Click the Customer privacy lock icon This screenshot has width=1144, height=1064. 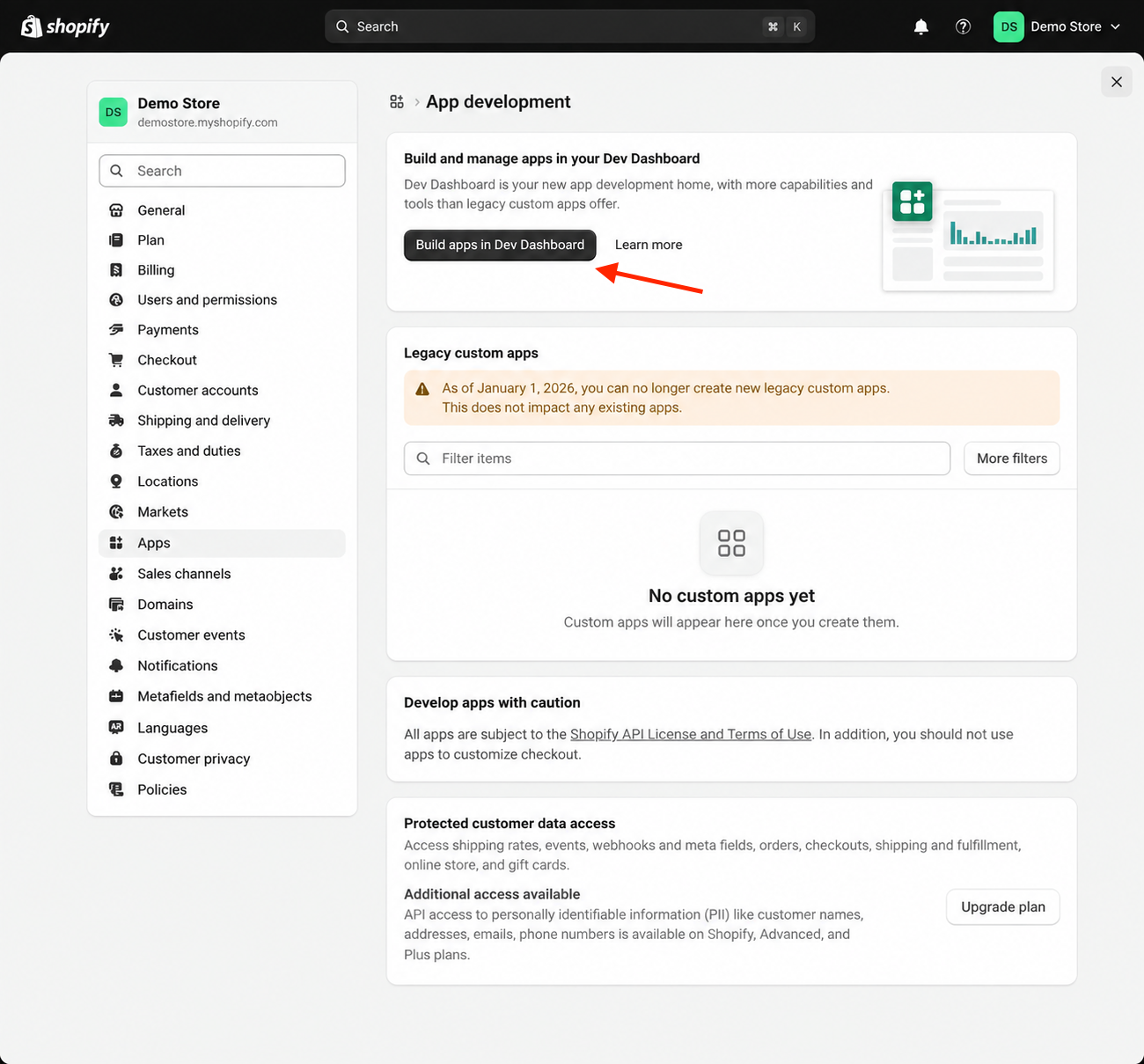pyautogui.click(x=116, y=759)
